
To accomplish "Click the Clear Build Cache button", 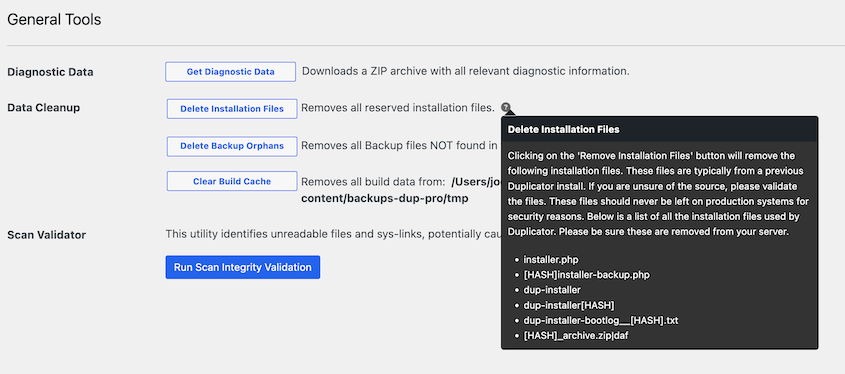I will point(232,182).
